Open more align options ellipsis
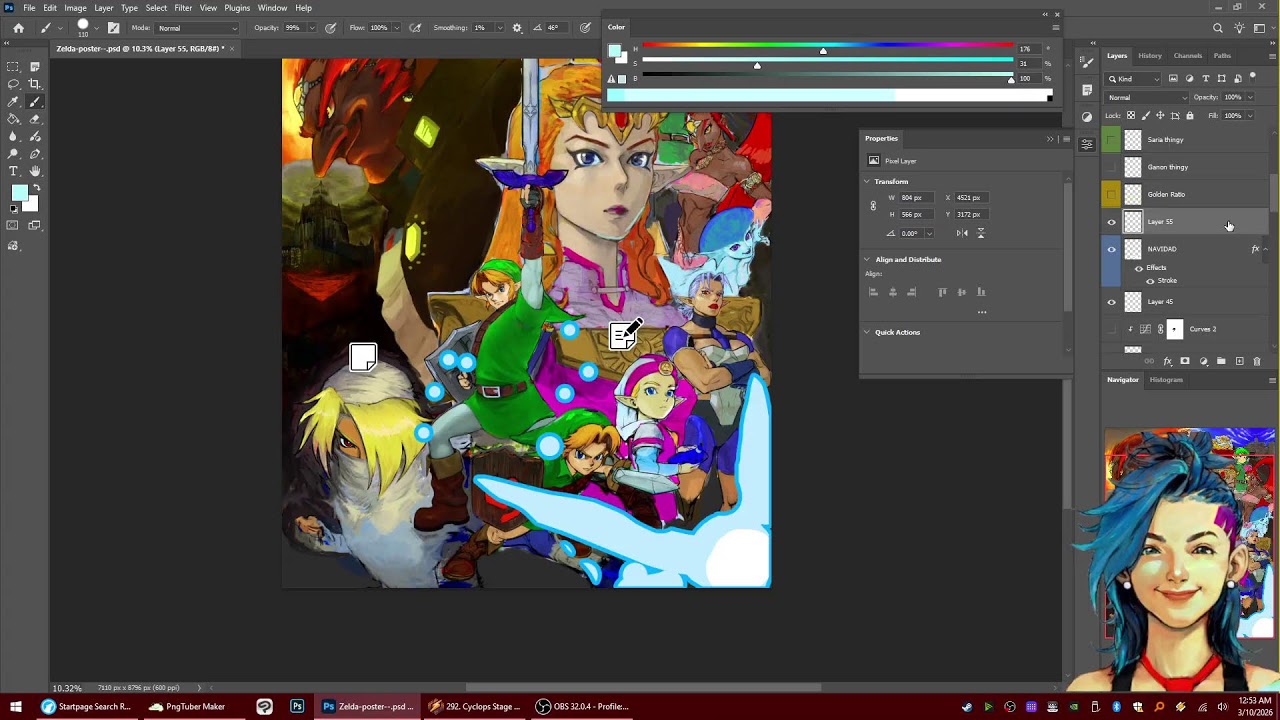 click(982, 312)
